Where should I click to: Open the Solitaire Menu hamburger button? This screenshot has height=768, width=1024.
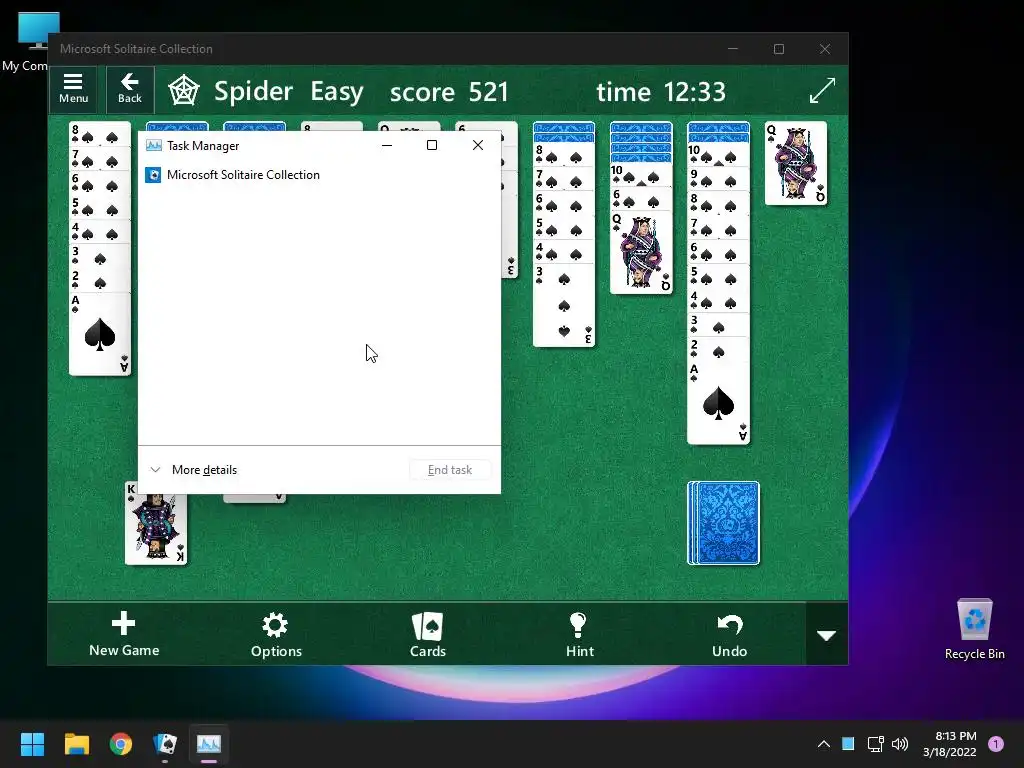pos(73,89)
